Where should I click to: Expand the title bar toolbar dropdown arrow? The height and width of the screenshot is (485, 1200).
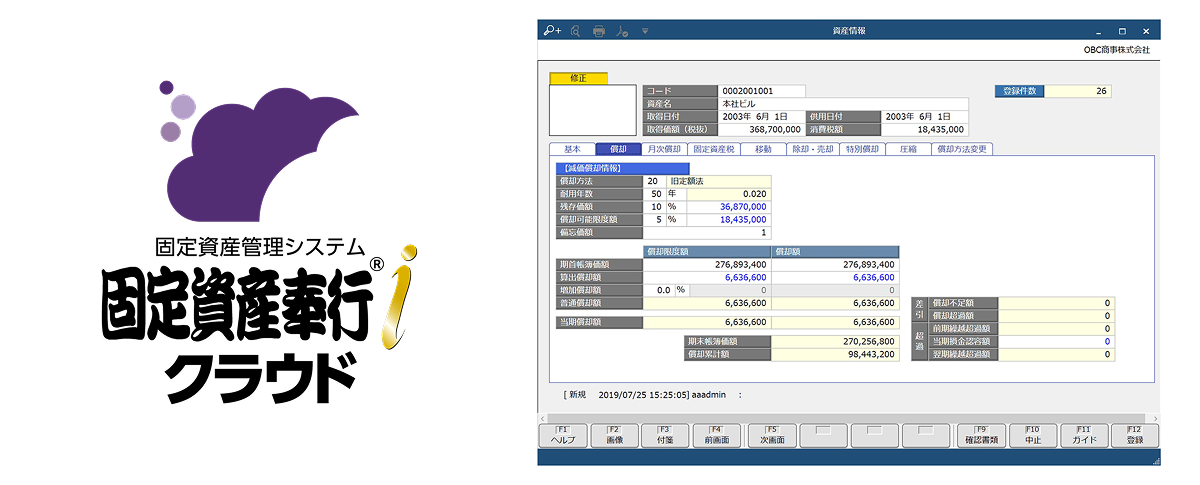pyautogui.click(x=645, y=31)
